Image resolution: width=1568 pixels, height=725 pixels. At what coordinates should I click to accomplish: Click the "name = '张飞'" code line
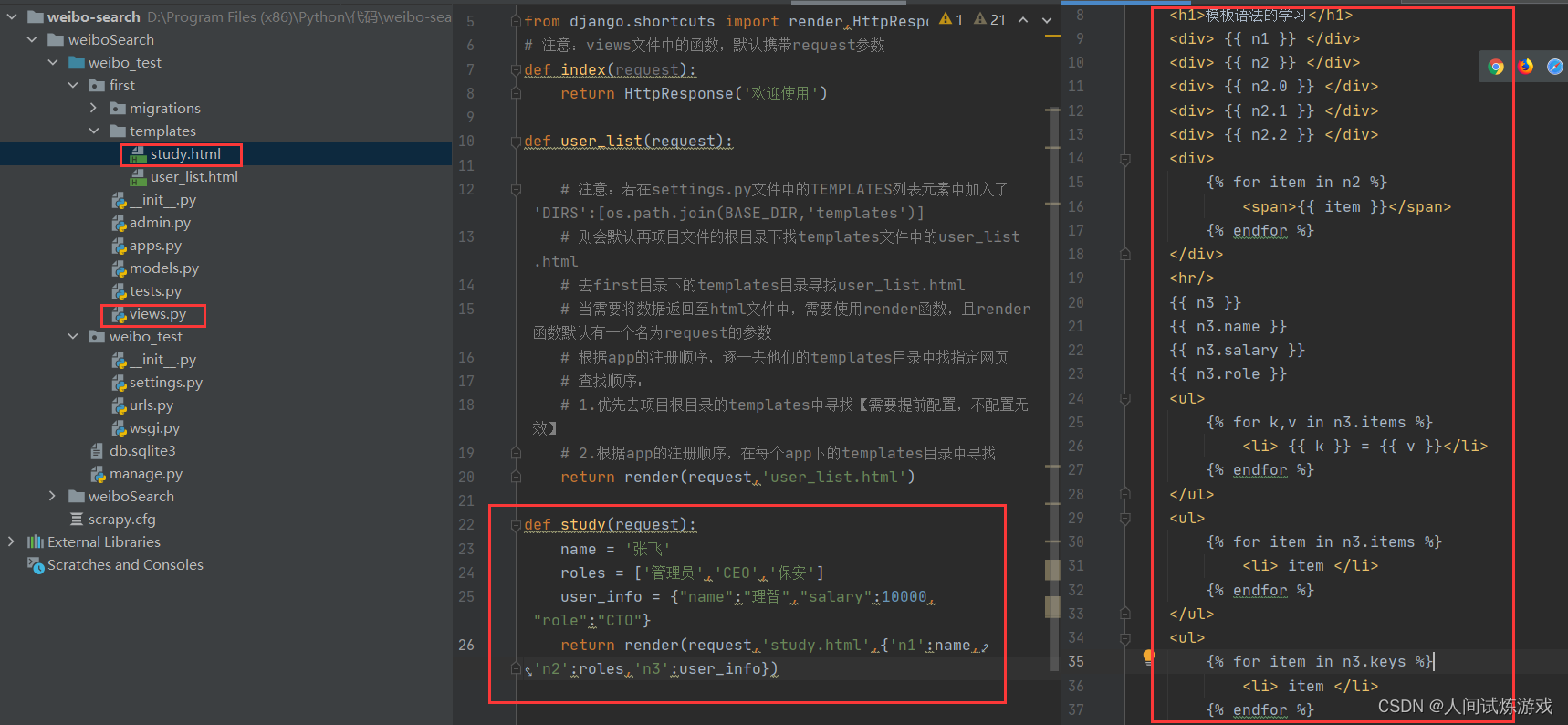615,549
